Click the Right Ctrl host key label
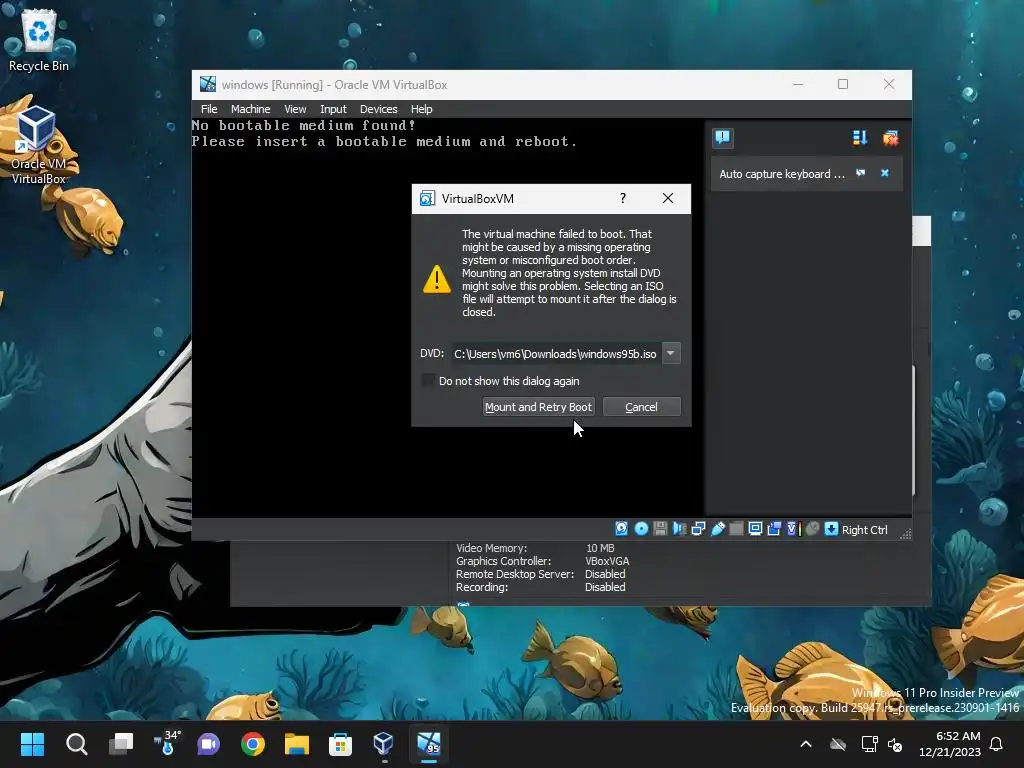1024x768 pixels. click(864, 530)
